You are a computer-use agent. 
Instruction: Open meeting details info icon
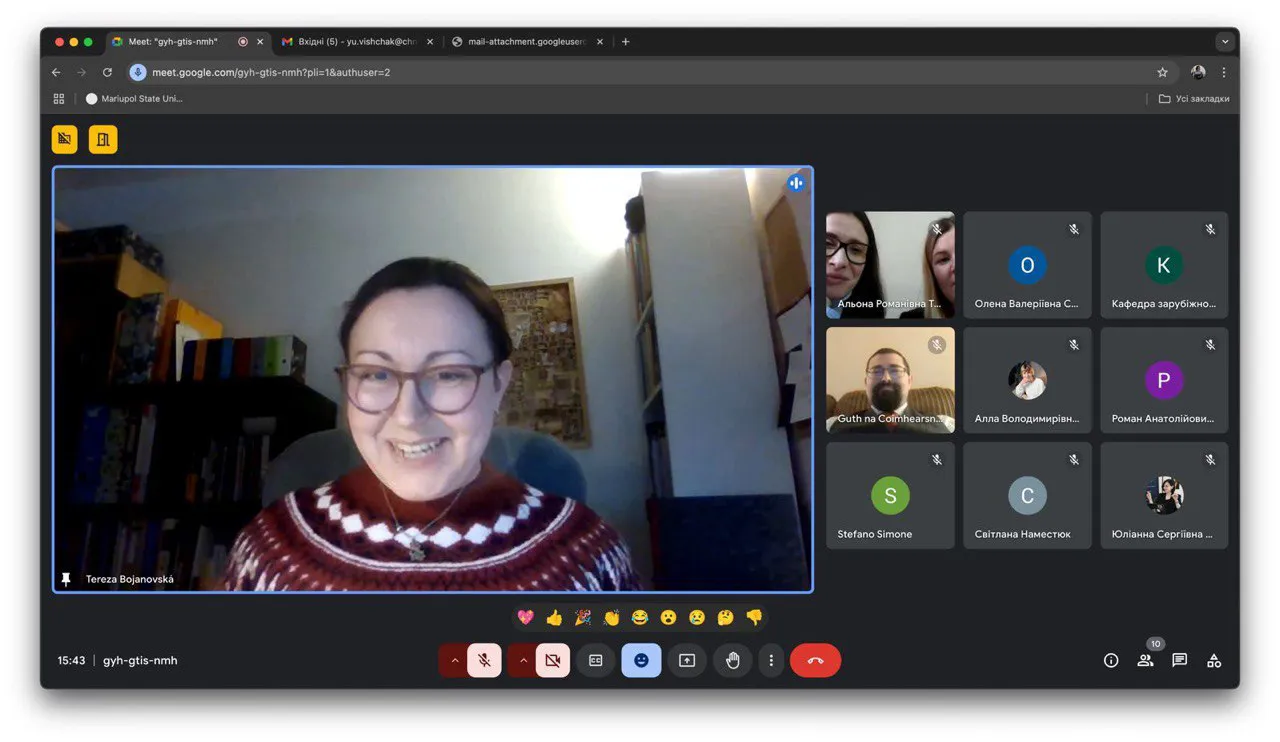(x=1110, y=661)
